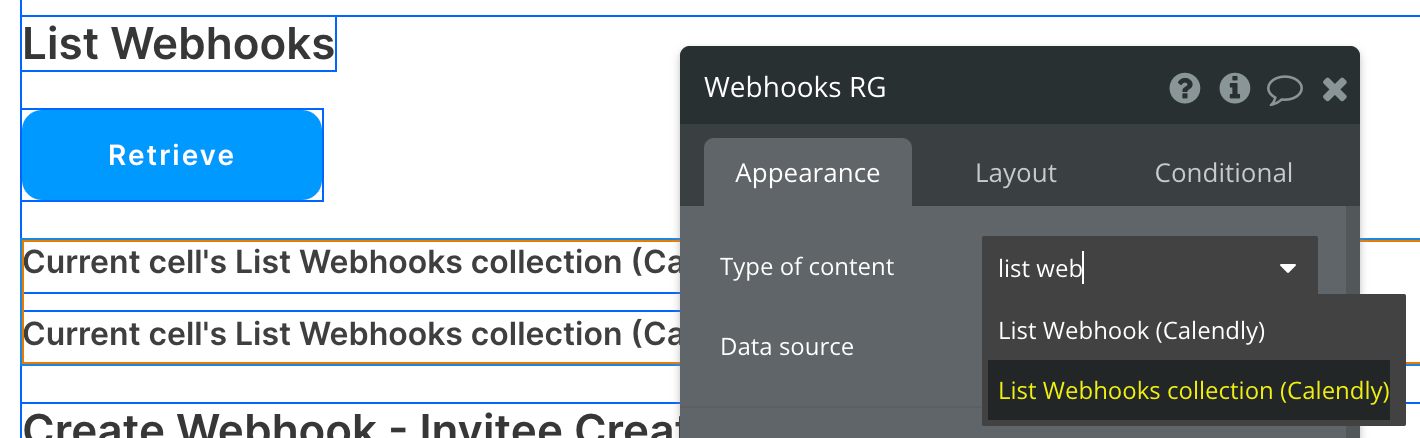
Task: Select second Current cell's List Webhooks text
Action: 351,333
